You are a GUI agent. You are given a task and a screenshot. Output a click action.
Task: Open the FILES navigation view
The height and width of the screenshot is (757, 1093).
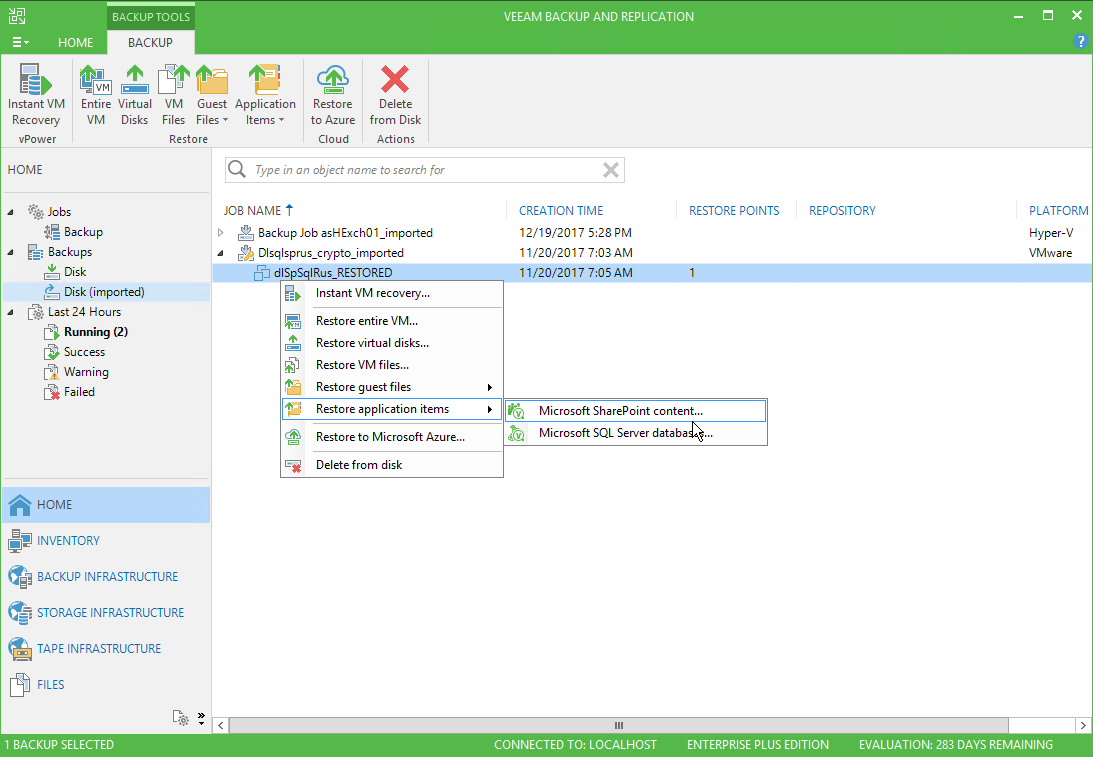coord(106,685)
